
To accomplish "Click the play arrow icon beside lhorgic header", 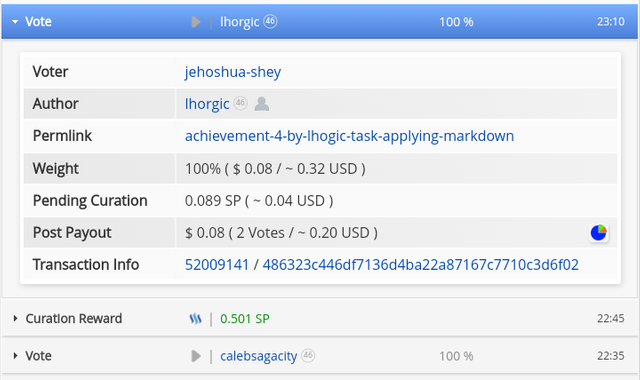I will [x=196, y=22].
